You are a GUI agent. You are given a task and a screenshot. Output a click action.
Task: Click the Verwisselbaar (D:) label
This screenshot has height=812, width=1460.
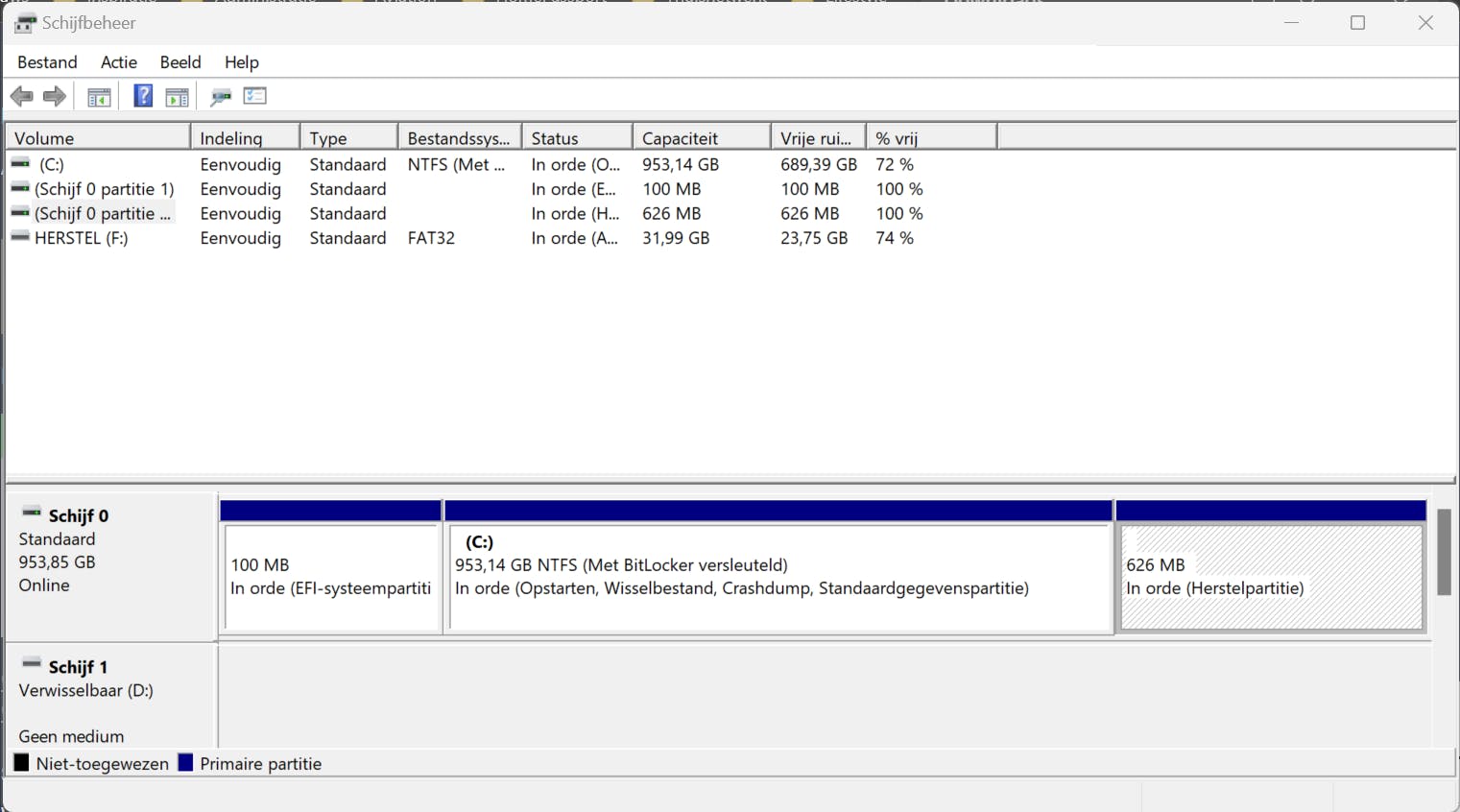pos(85,691)
